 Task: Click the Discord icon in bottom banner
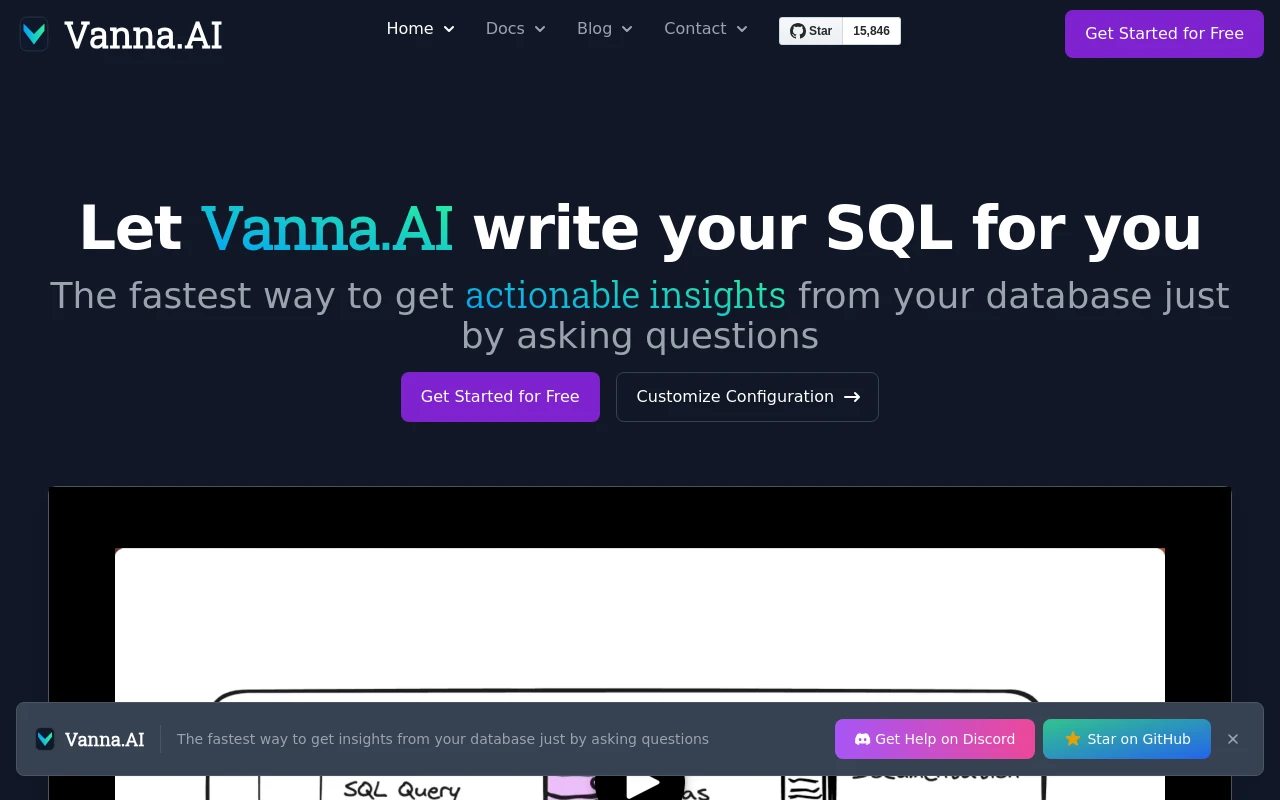tap(862, 739)
